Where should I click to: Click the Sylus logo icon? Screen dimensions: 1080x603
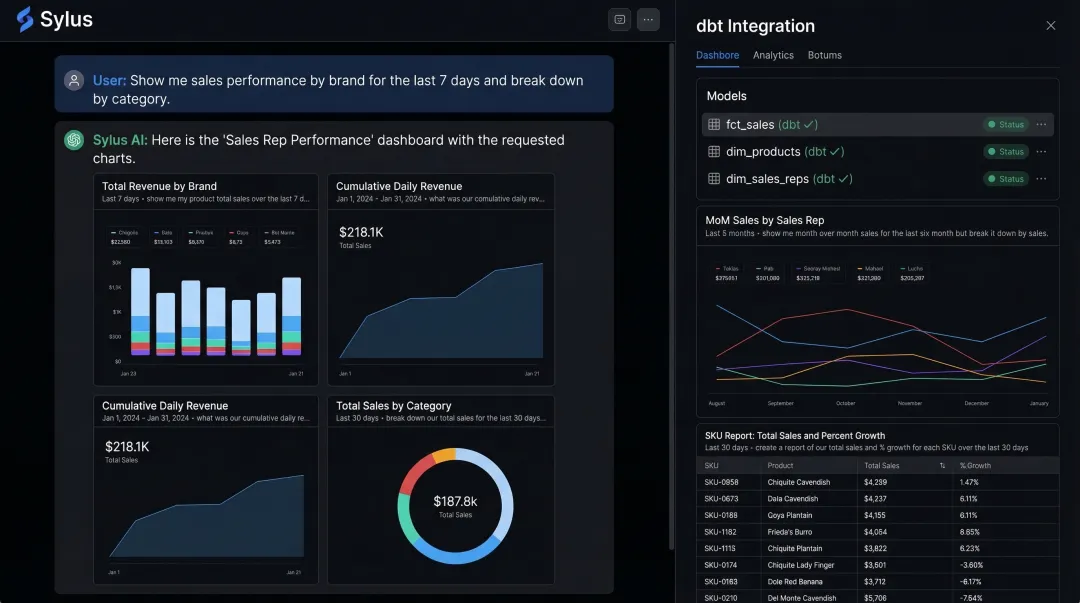(x=23, y=19)
